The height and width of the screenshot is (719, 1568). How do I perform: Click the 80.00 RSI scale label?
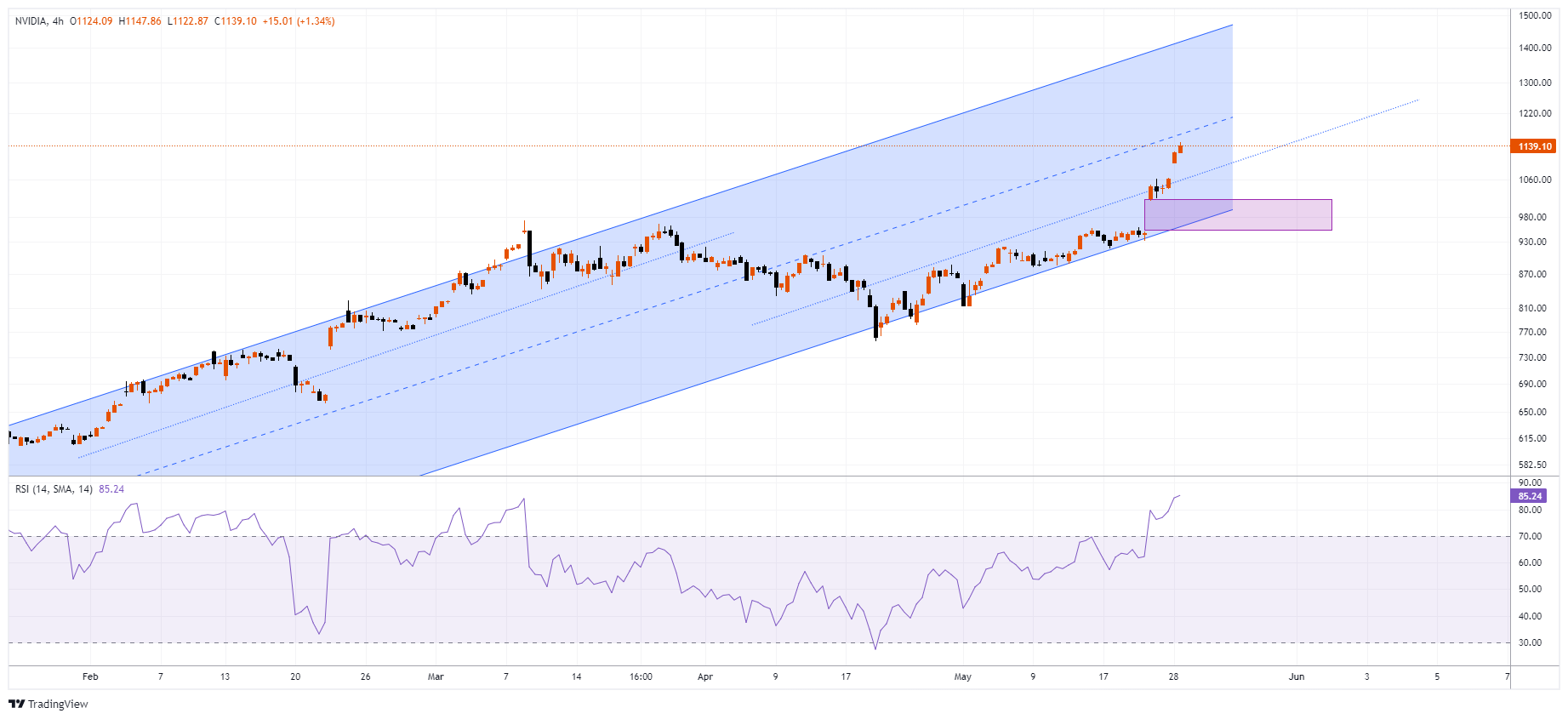tap(1530, 510)
